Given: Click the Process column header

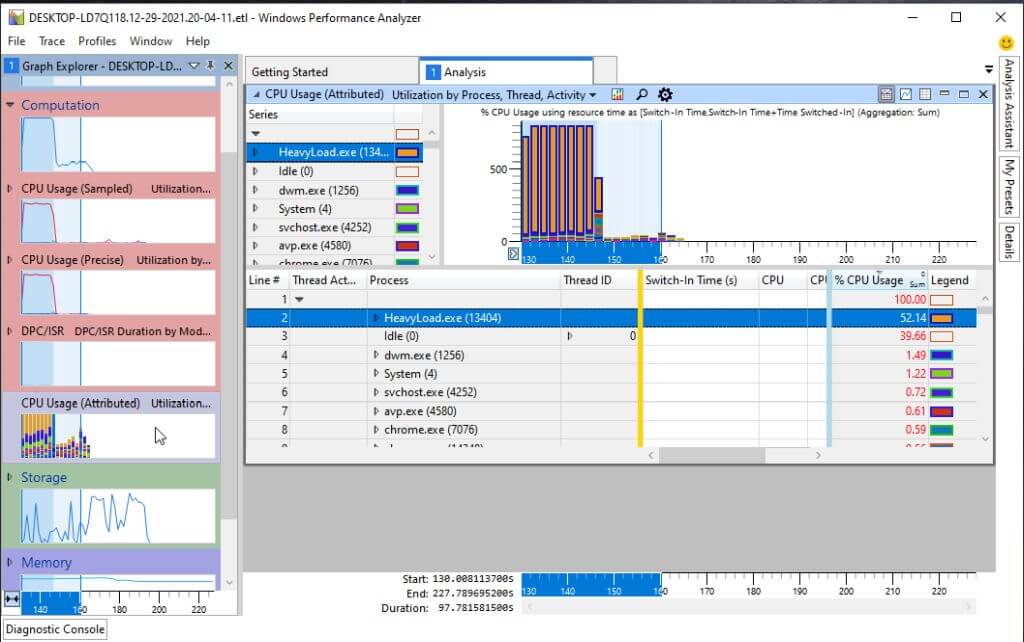Looking at the screenshot, I should 463,280.
